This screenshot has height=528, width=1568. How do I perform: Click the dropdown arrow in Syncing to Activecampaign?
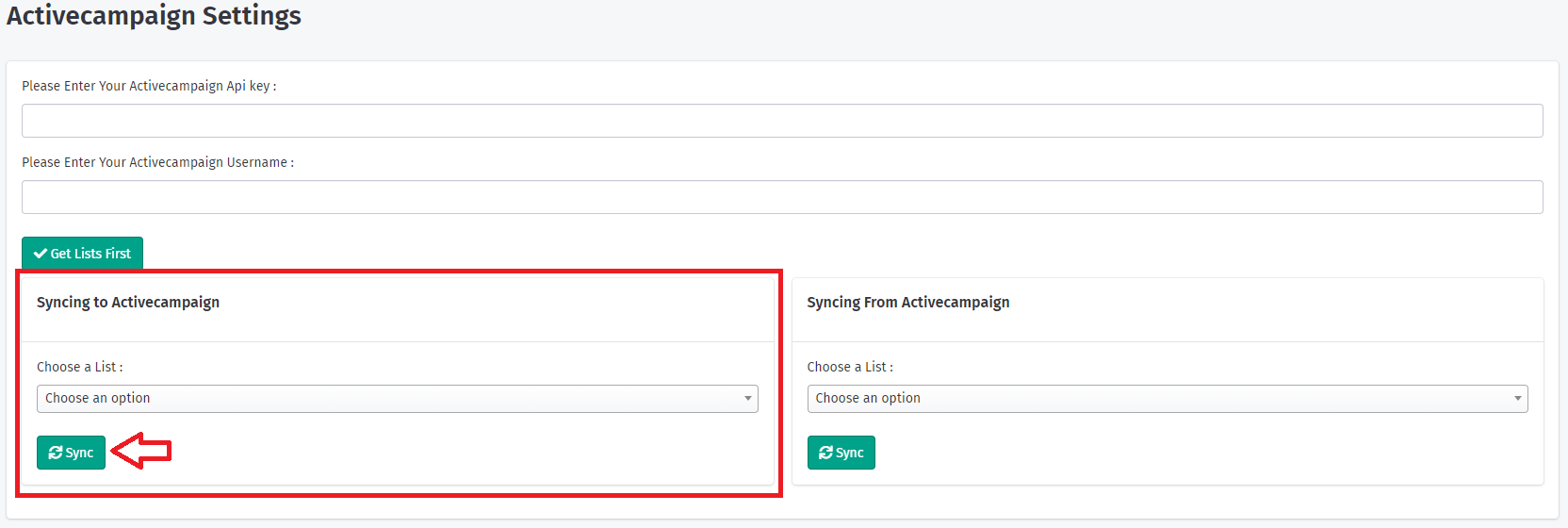point(748,399)
